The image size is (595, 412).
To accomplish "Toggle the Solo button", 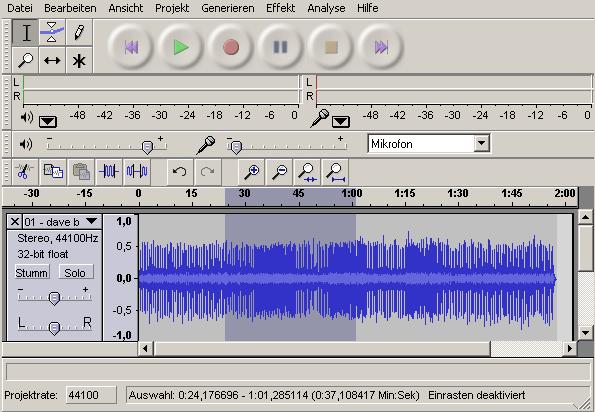I will (76, 272).
